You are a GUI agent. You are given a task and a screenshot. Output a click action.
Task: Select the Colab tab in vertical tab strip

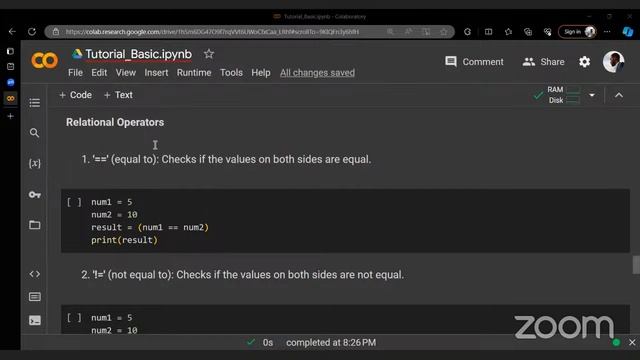click(11, 98)
